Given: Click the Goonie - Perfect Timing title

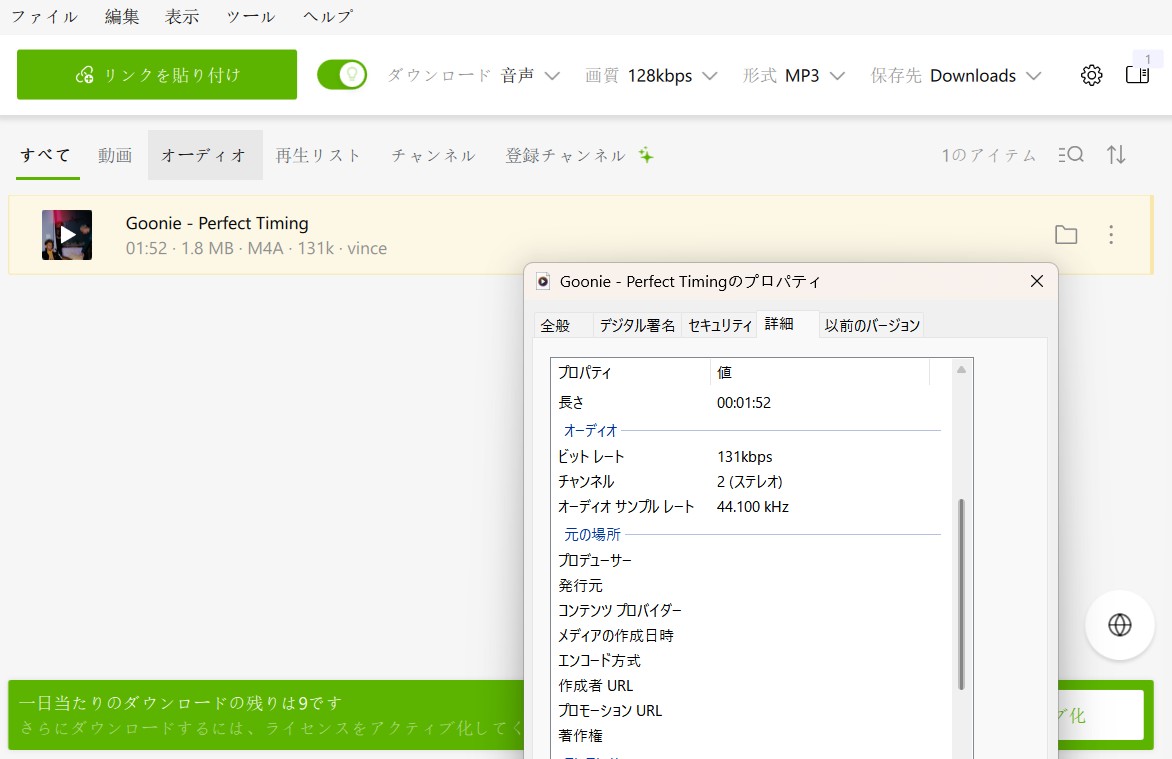Looking at the screenshot, I should [217, 223].
